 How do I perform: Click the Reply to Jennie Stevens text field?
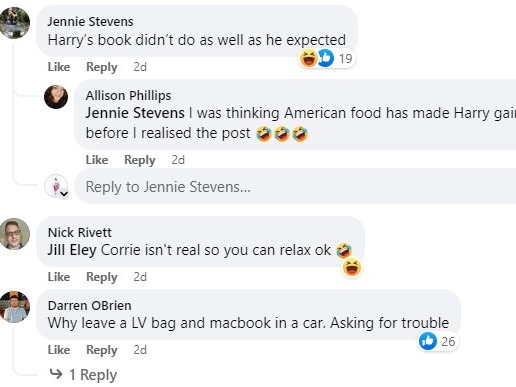pos(295,186)
